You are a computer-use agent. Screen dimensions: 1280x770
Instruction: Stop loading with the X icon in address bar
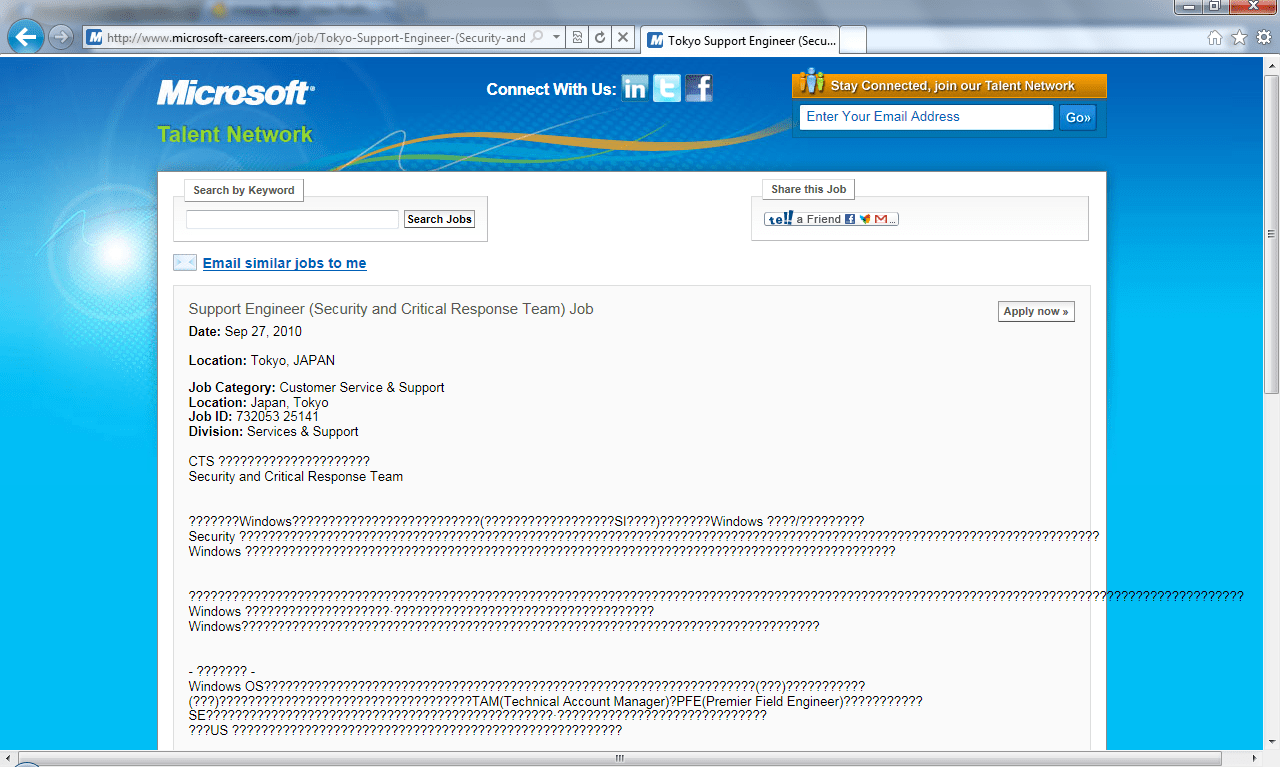point(623,37)
